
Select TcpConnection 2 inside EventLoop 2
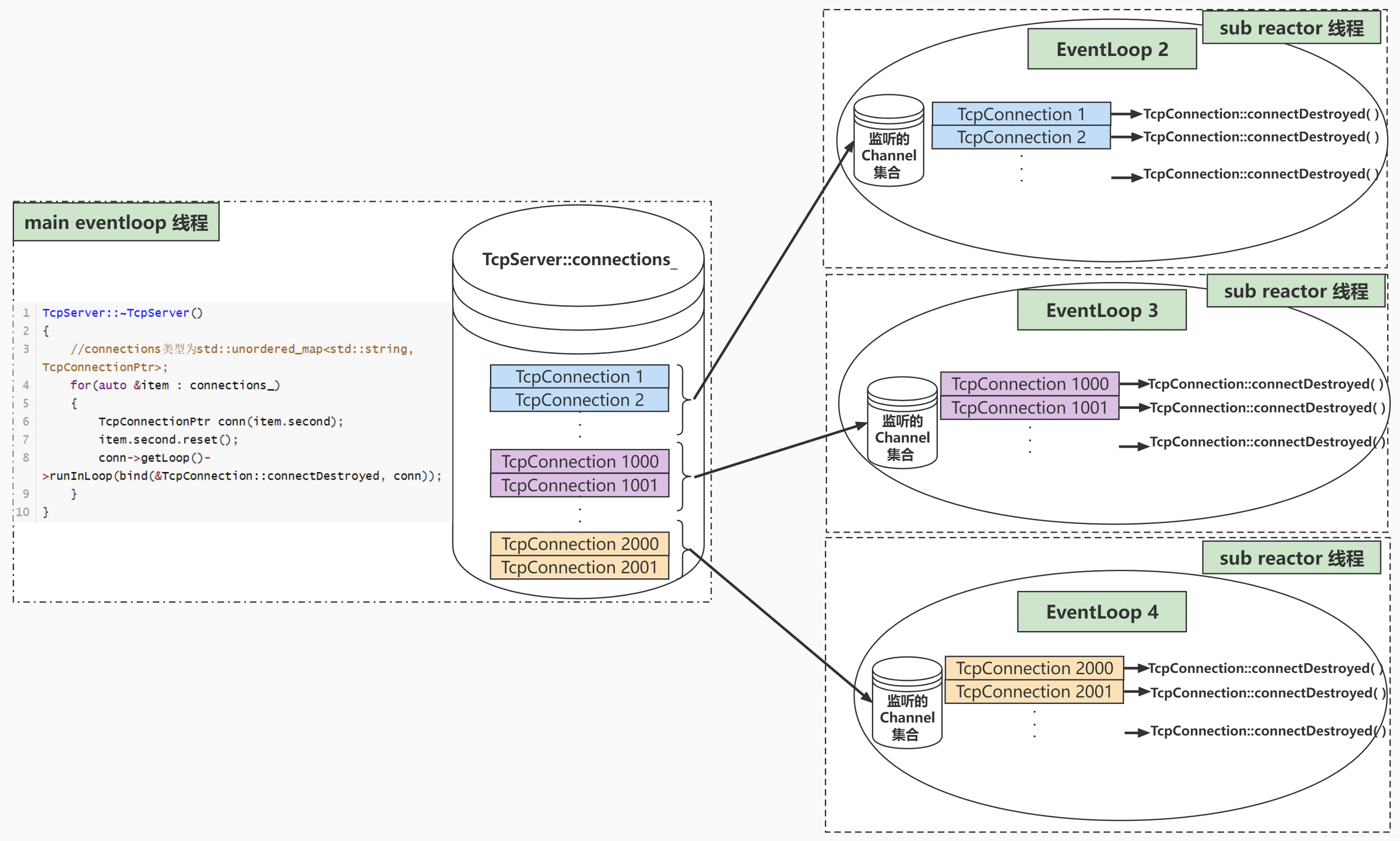[x=1021, y=137]
